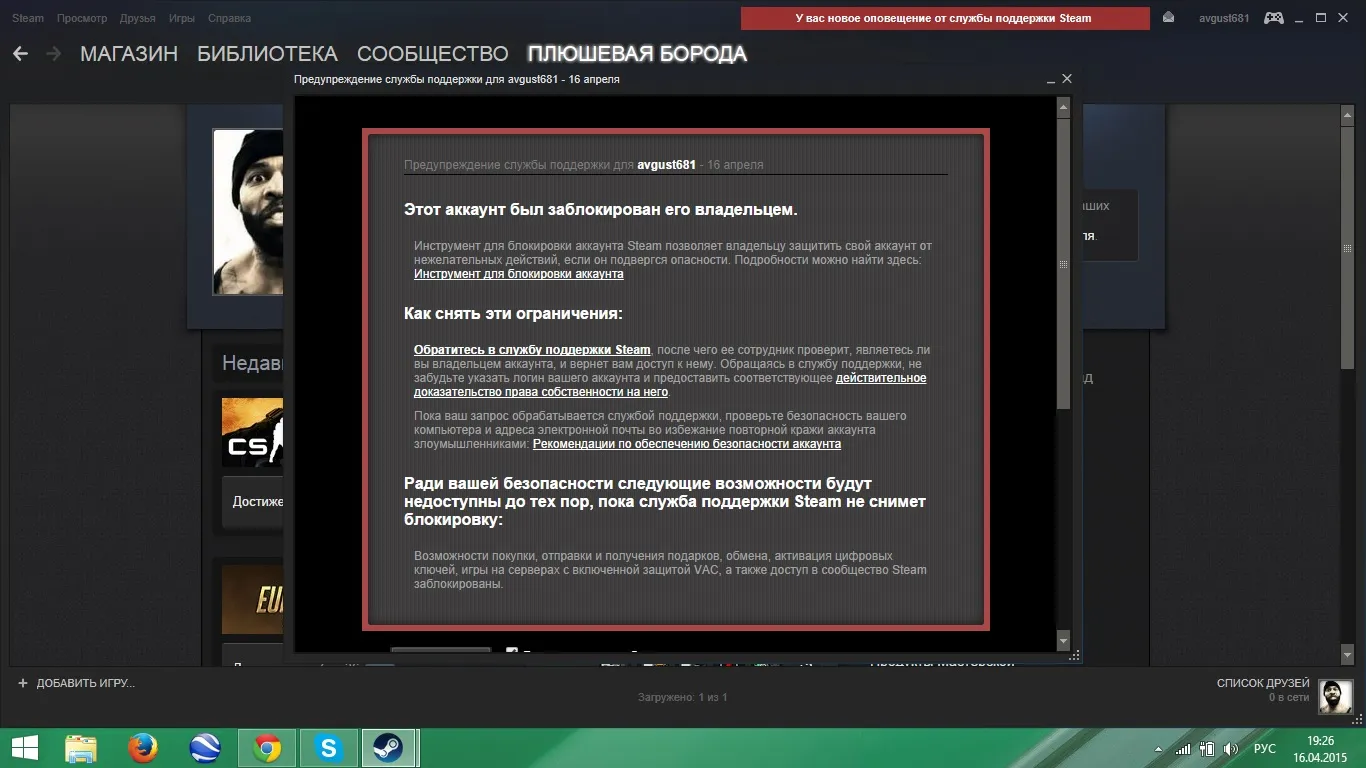Screen dimensions: 1366x768
Task: Go to the БИБЛИОТЕКА tab
Action: point(267,54)
